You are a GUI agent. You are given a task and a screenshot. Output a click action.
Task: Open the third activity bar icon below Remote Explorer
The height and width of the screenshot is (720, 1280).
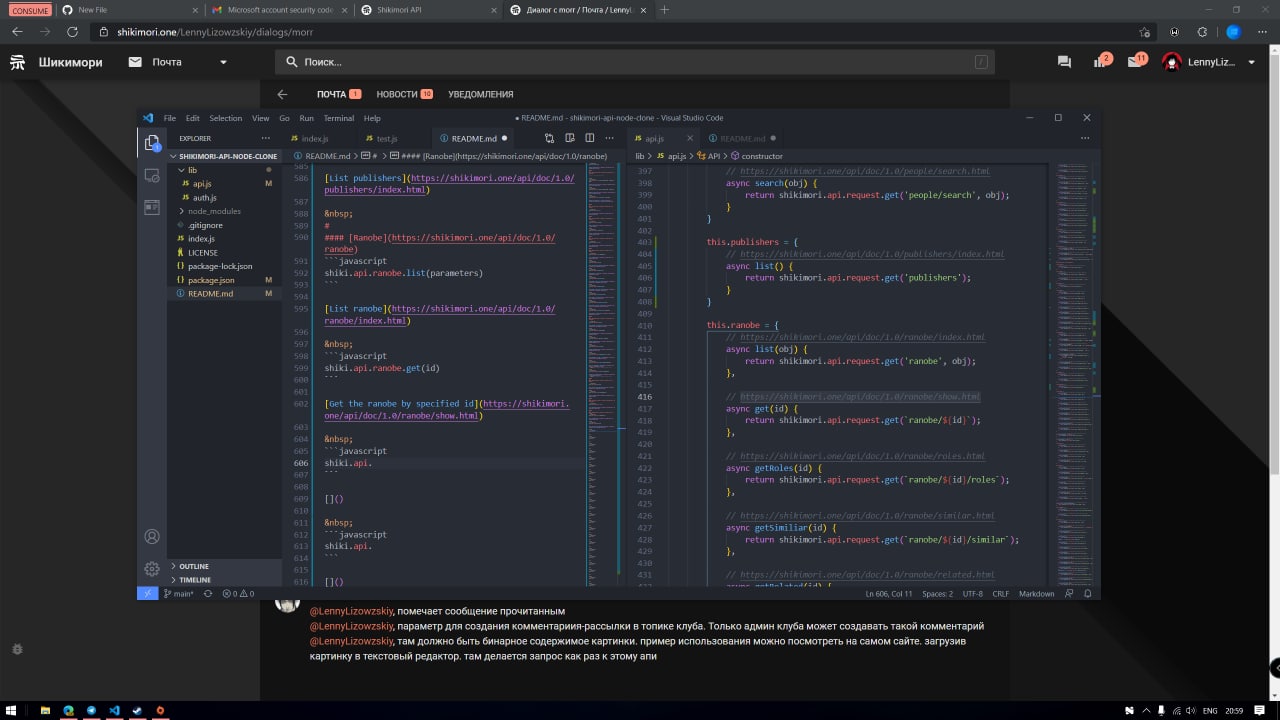click(x=152, y=207)
